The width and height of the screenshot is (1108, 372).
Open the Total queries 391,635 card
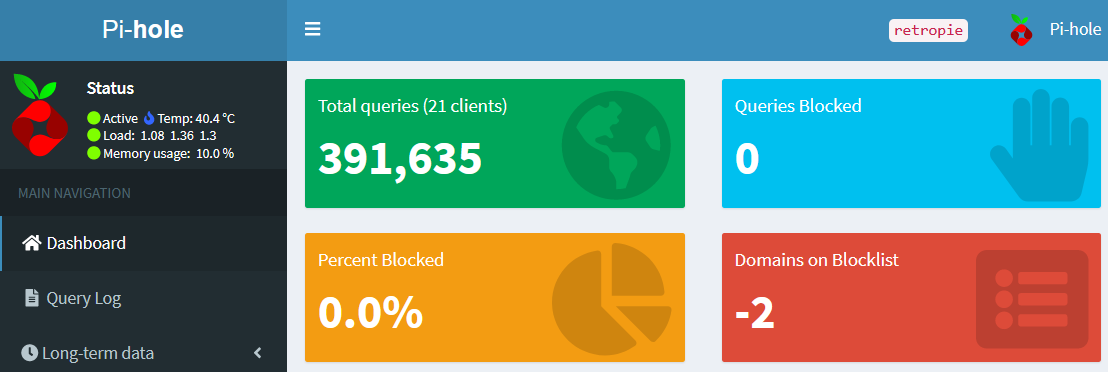[x=495, y=144]
